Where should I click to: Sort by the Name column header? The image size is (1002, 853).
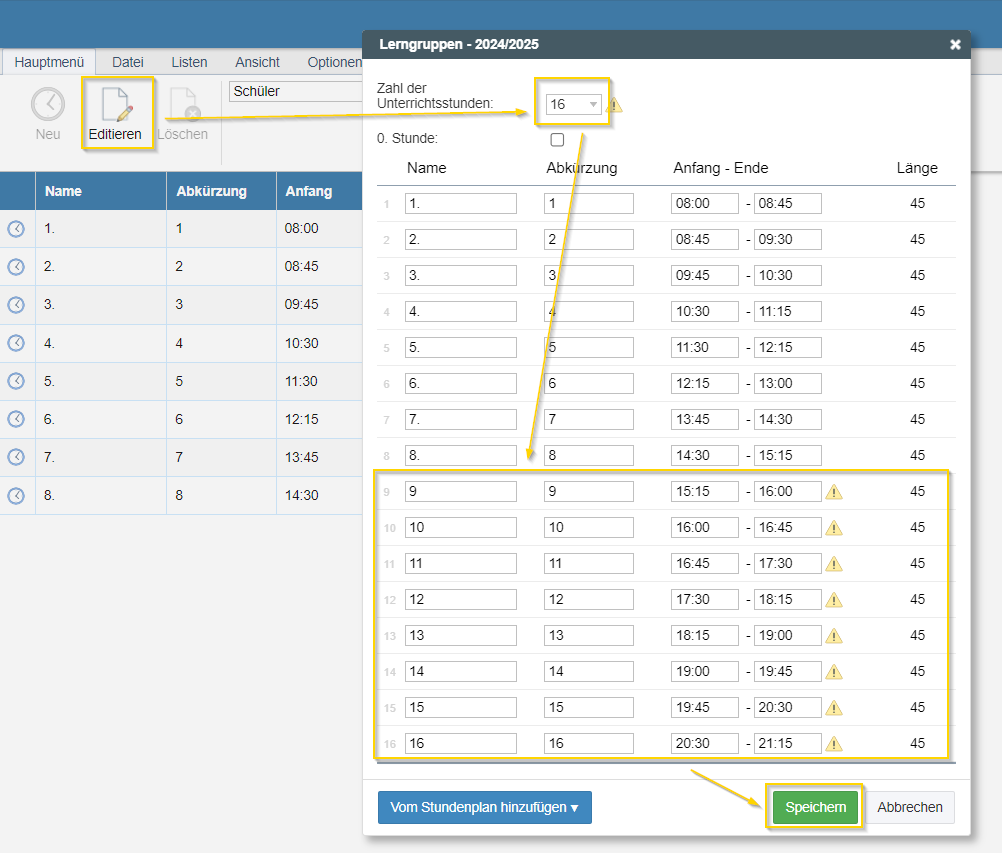(x=101, y=191)
